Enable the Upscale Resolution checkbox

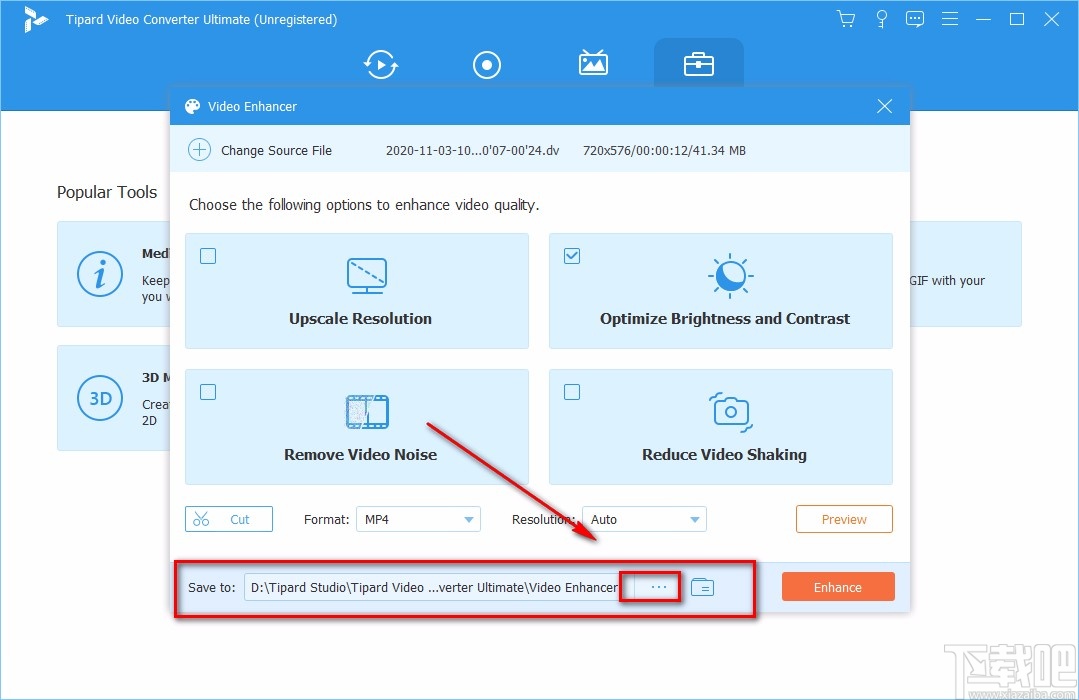click(208, 256)
